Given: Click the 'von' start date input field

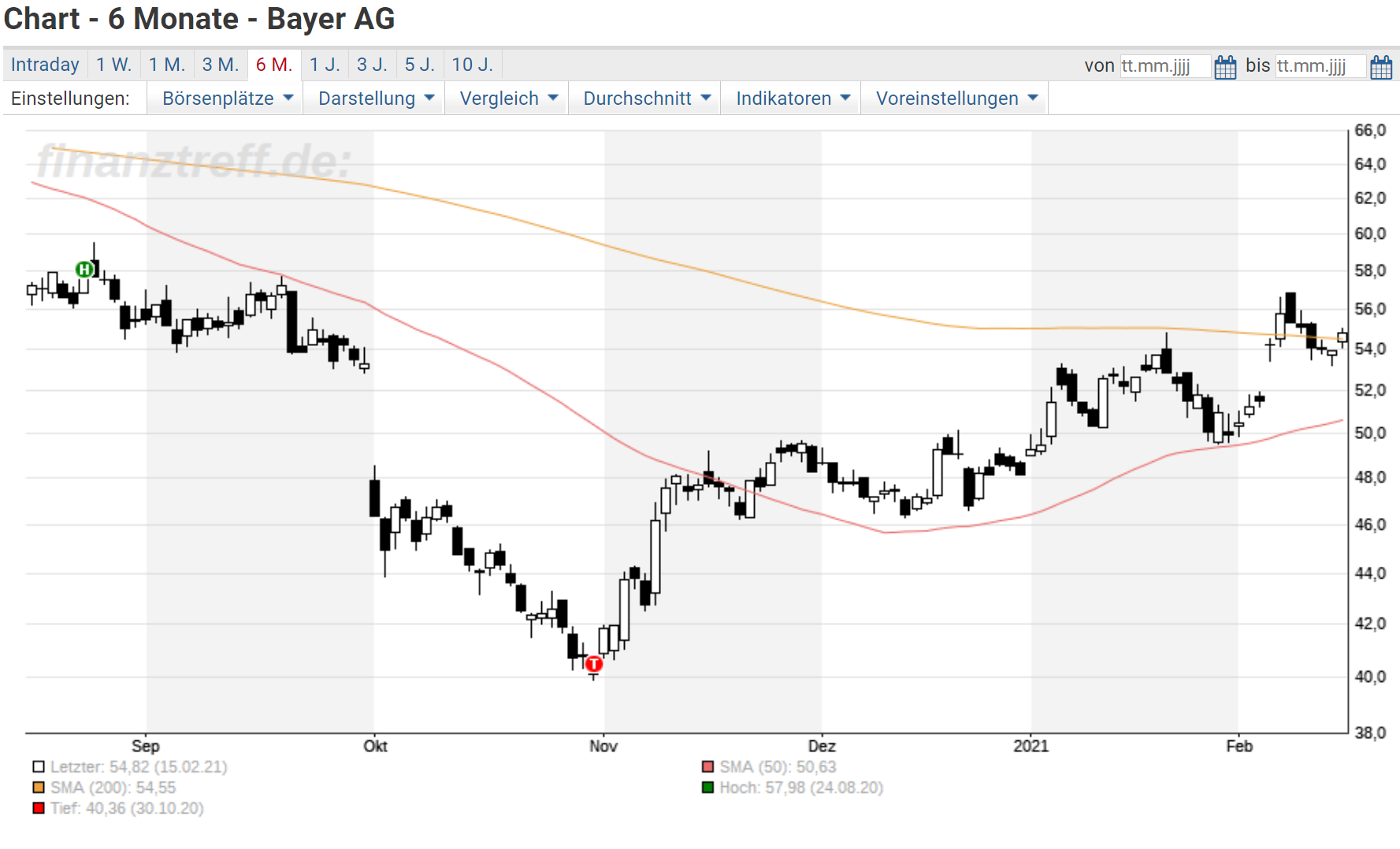Looking at the screenshot, I should point(1164,66).
